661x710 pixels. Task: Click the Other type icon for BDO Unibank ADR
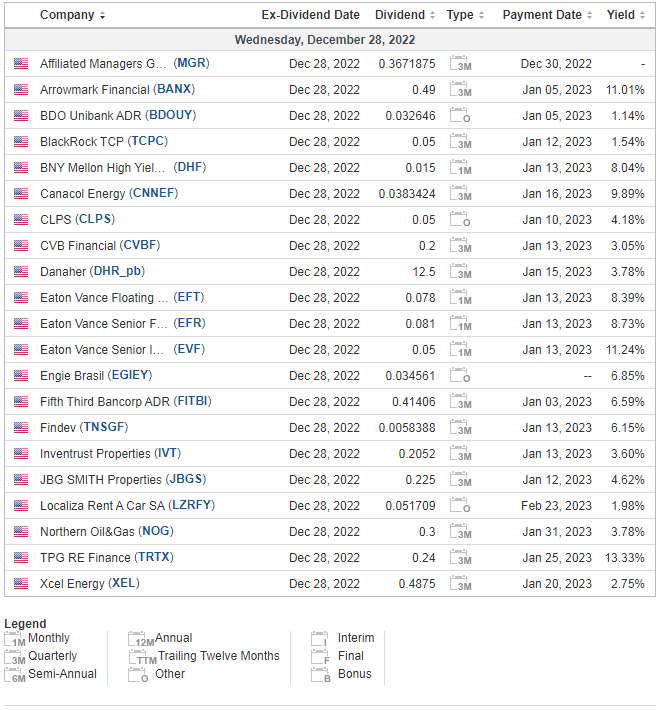pos(460,115)
